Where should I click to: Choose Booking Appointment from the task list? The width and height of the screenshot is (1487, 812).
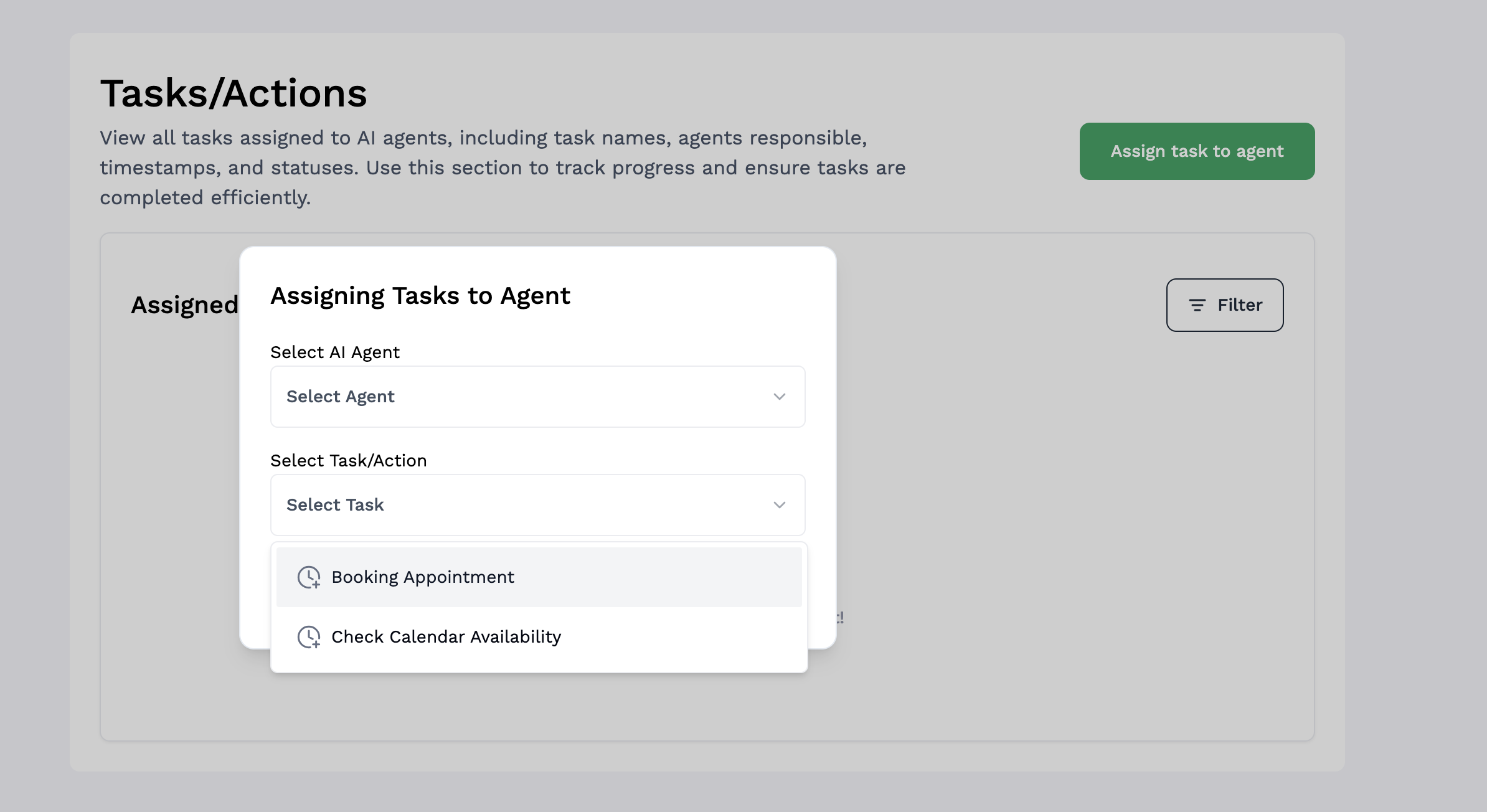[x=423, y=577]
